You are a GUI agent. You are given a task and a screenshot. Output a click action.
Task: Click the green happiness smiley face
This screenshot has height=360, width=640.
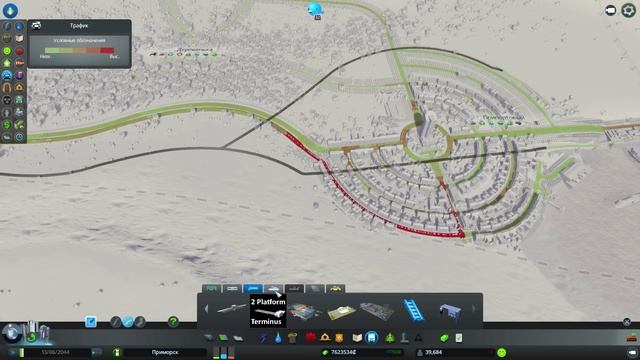[502, 352]
